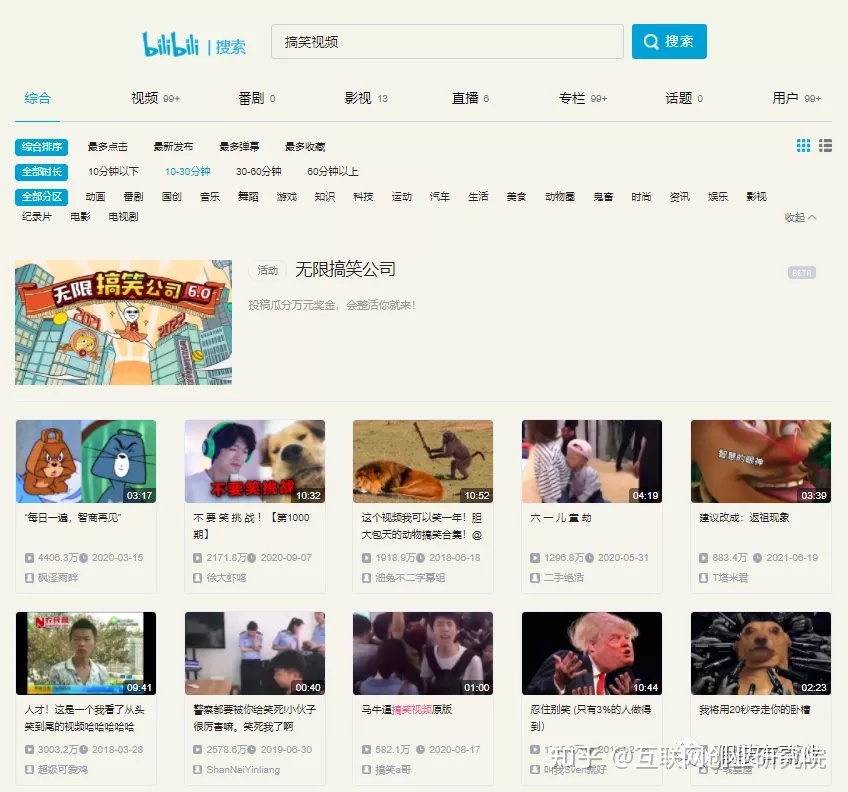The image size is (848, 792).
Task: Click the 活动 tag badge
Action: point(267,270)
